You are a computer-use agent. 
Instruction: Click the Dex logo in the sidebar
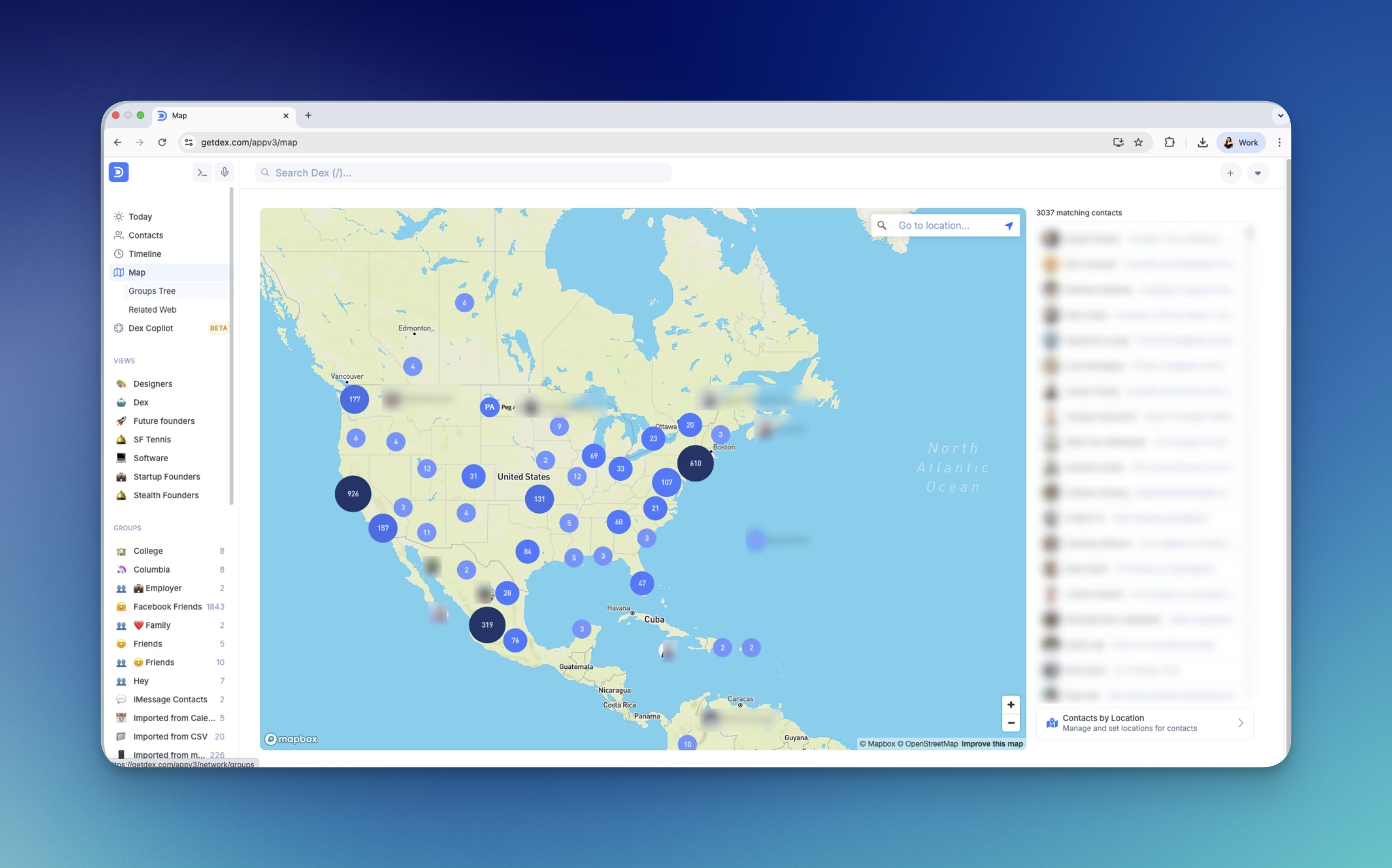coord(119,172)
